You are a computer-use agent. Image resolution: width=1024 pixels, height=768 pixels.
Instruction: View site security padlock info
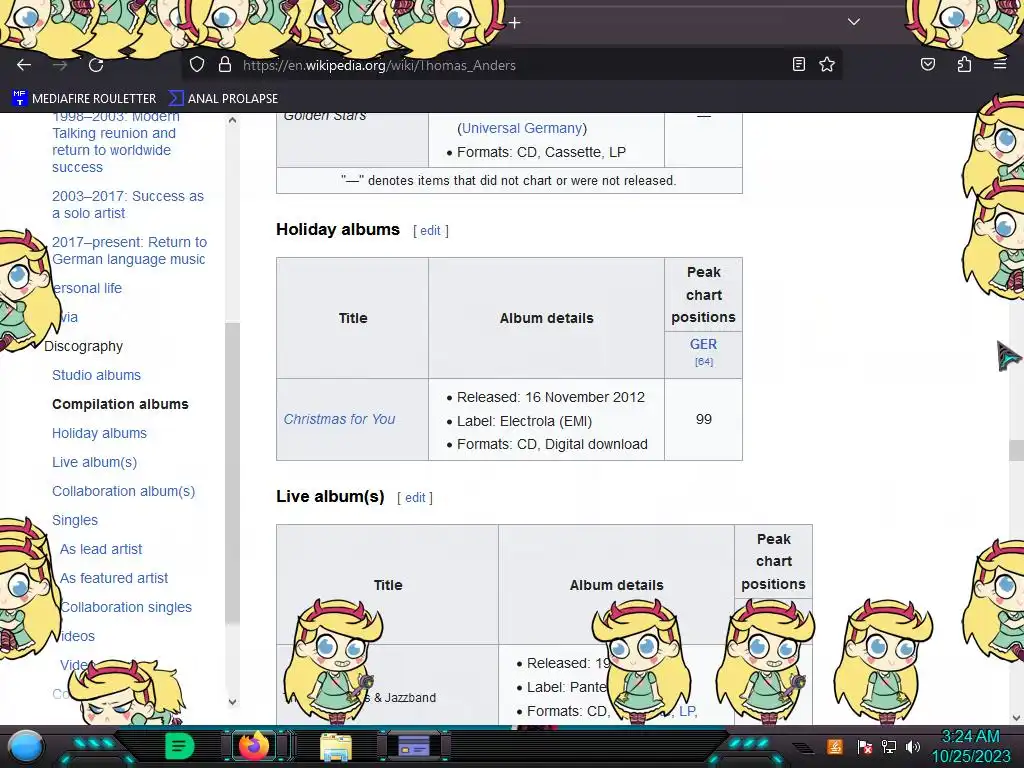click(x=225, y=65)
